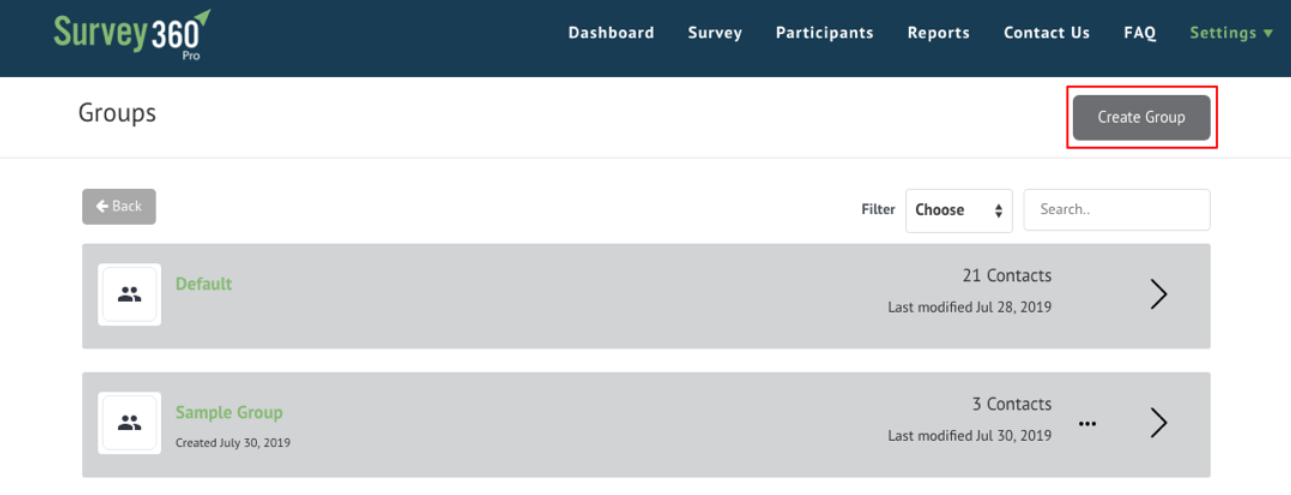
Task: Navigate to Participants page
Action: [824, 33]
